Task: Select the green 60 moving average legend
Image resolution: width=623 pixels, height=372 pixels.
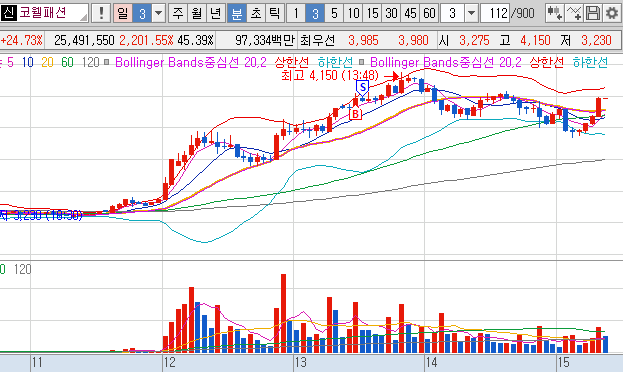Action: [67, 62]
